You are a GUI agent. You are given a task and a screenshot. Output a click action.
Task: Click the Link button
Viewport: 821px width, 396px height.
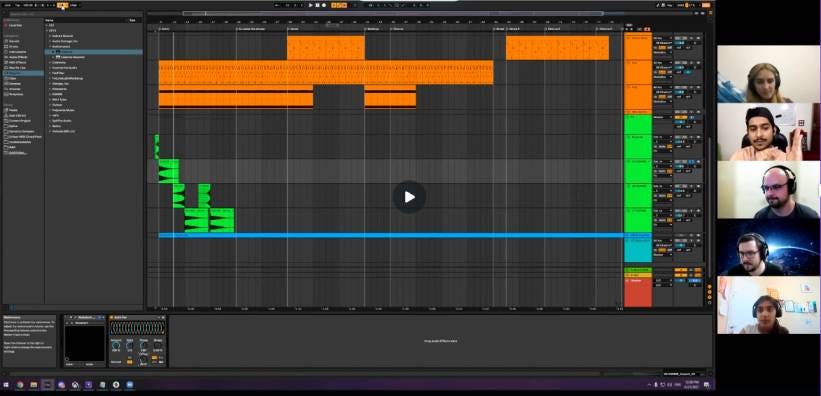tap(7, 5)
